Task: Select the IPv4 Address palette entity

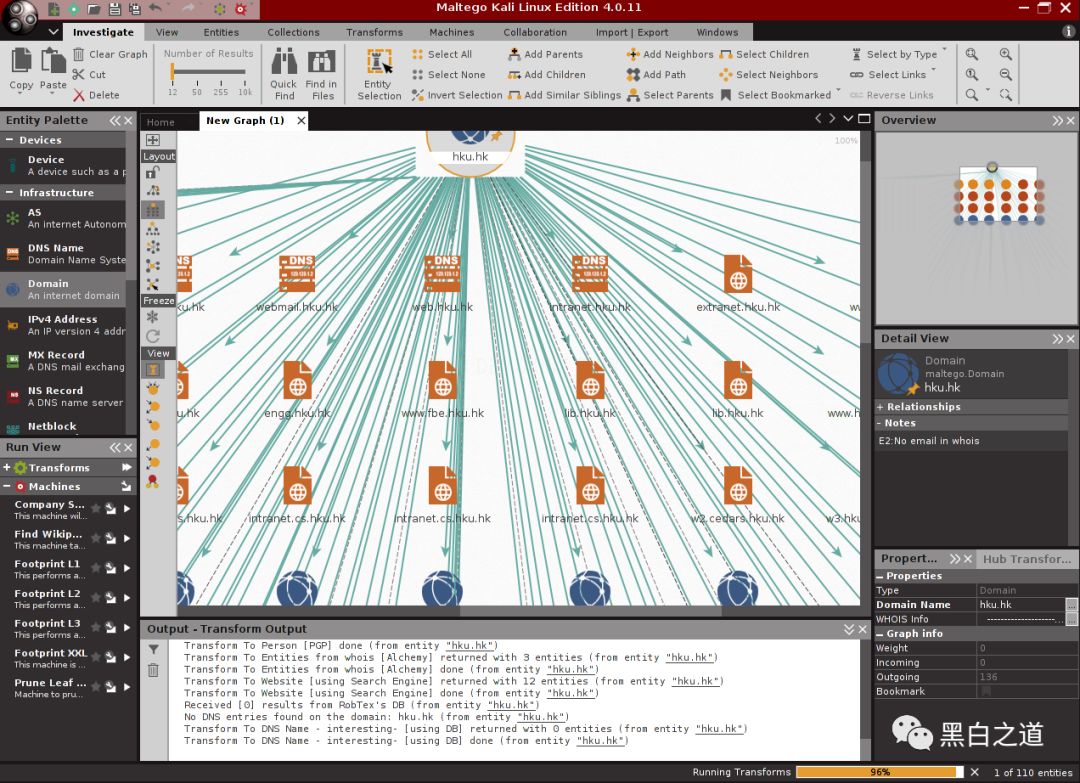Action: point(63,325)
